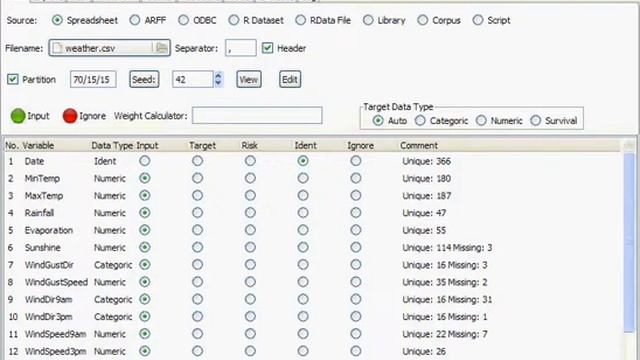Screen dimensions: 640x360
Task: Toggle the Header checkbox
Action: pyautogui.click(x=267, y=48)
